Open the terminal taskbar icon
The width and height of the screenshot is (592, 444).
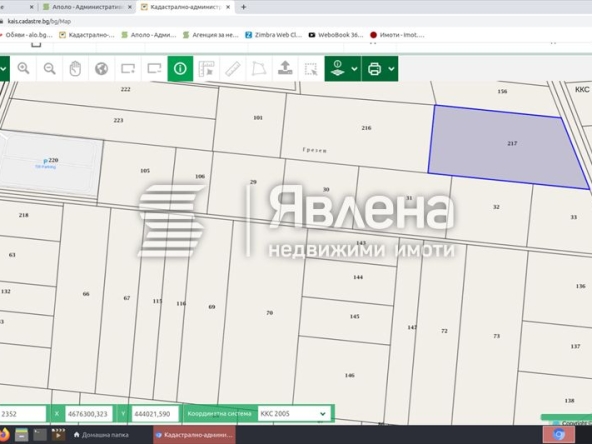(x=40, y=435)
